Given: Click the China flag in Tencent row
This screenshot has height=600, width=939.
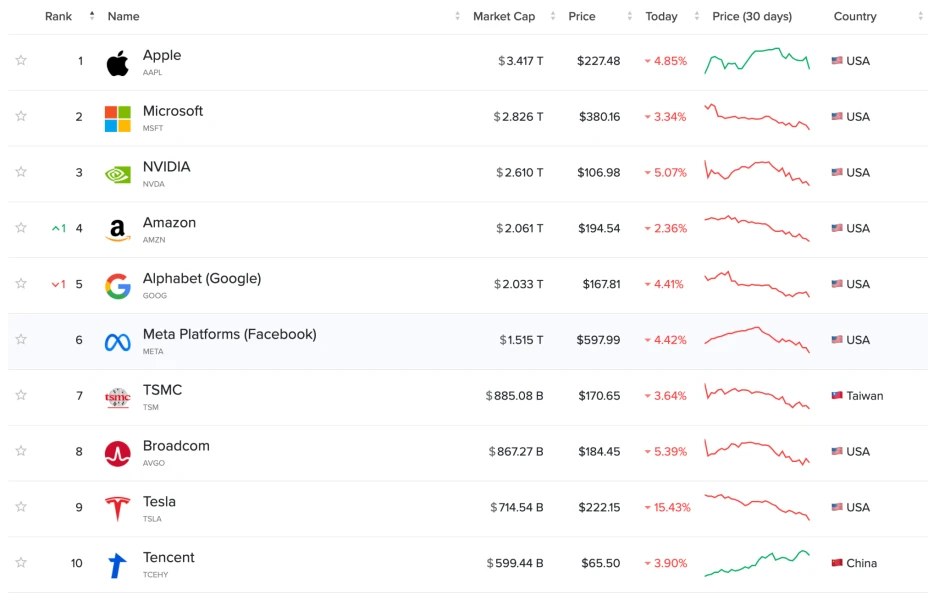Looking at the screenshot, I should click(x=837, y=563).
